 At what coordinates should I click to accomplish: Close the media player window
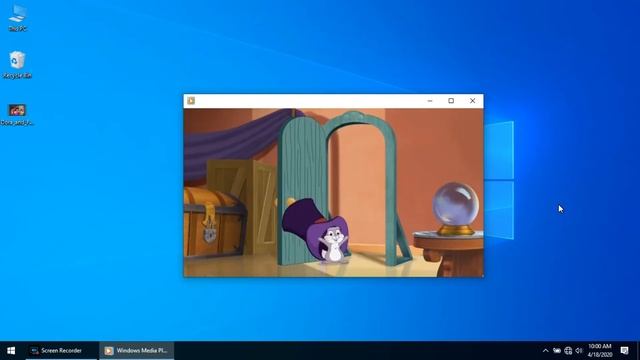coord(473,101)
